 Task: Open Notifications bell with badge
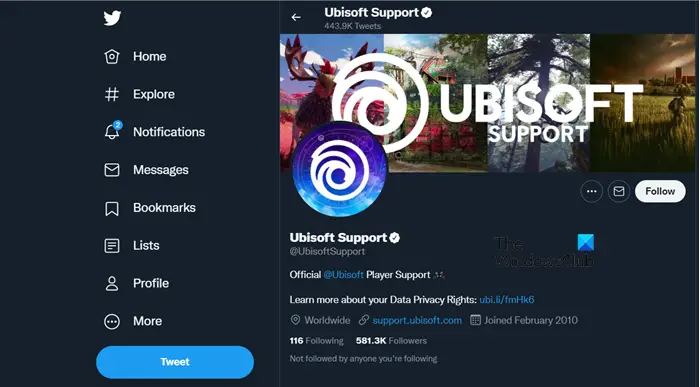click(112, 130)
